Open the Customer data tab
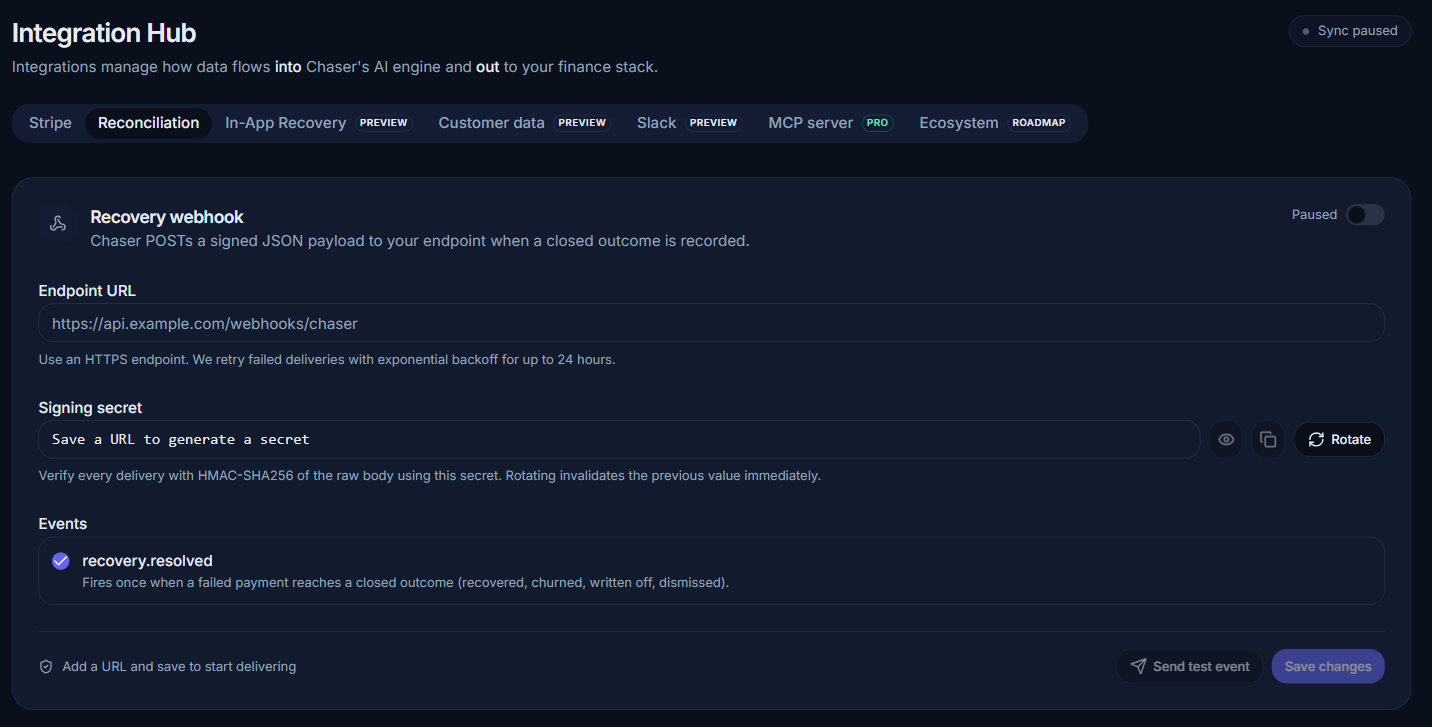 point(524,123)
